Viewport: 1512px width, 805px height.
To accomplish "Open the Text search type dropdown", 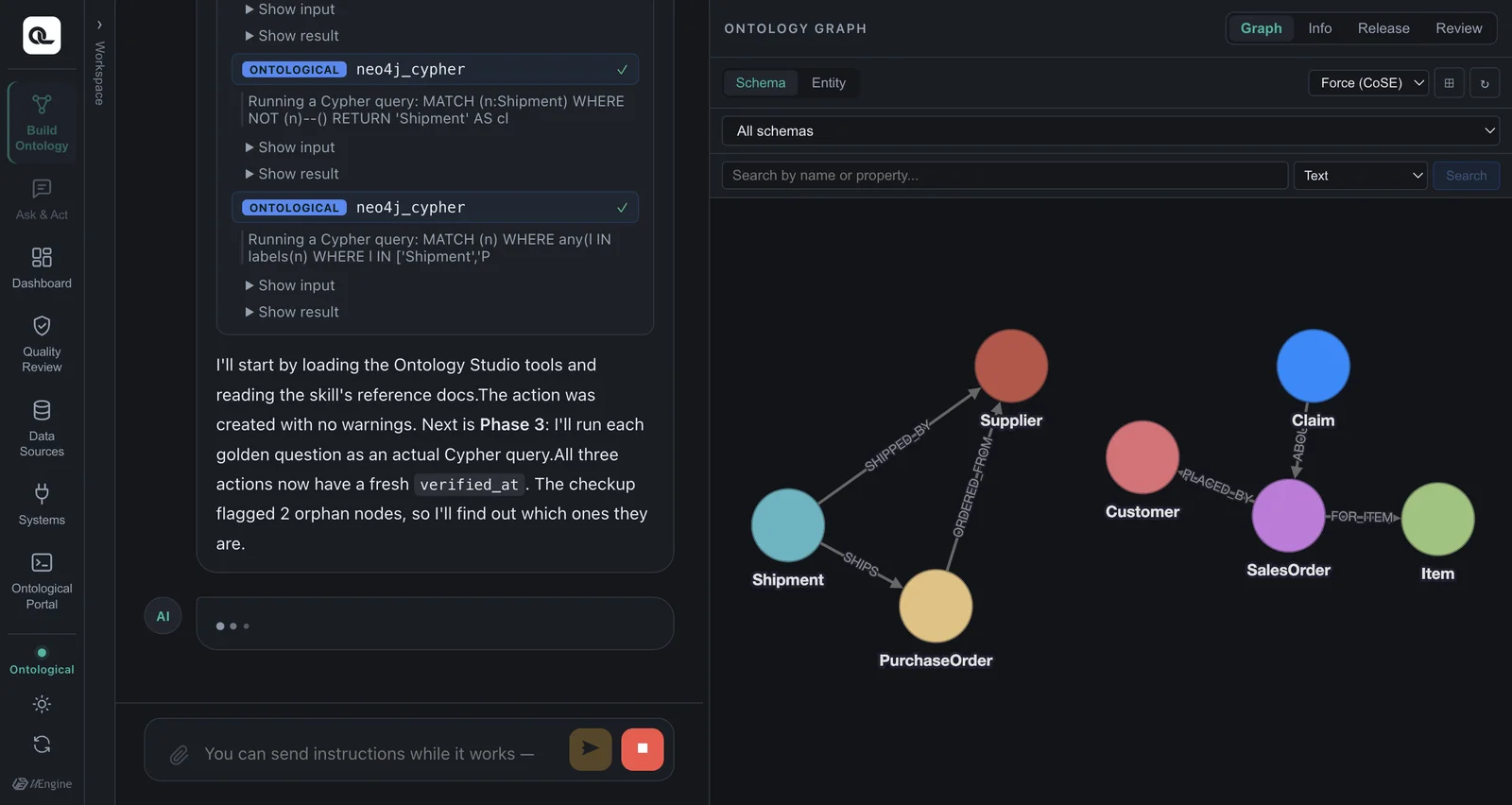I will (x=1360, y=176).
